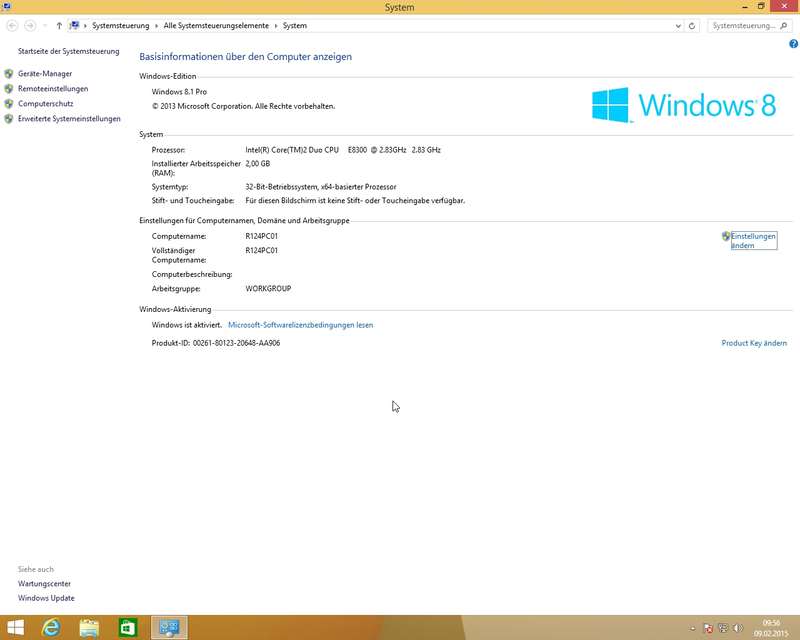Click the Windows Start button
This screenshot has width=800, height=640.
coord(15,628)
